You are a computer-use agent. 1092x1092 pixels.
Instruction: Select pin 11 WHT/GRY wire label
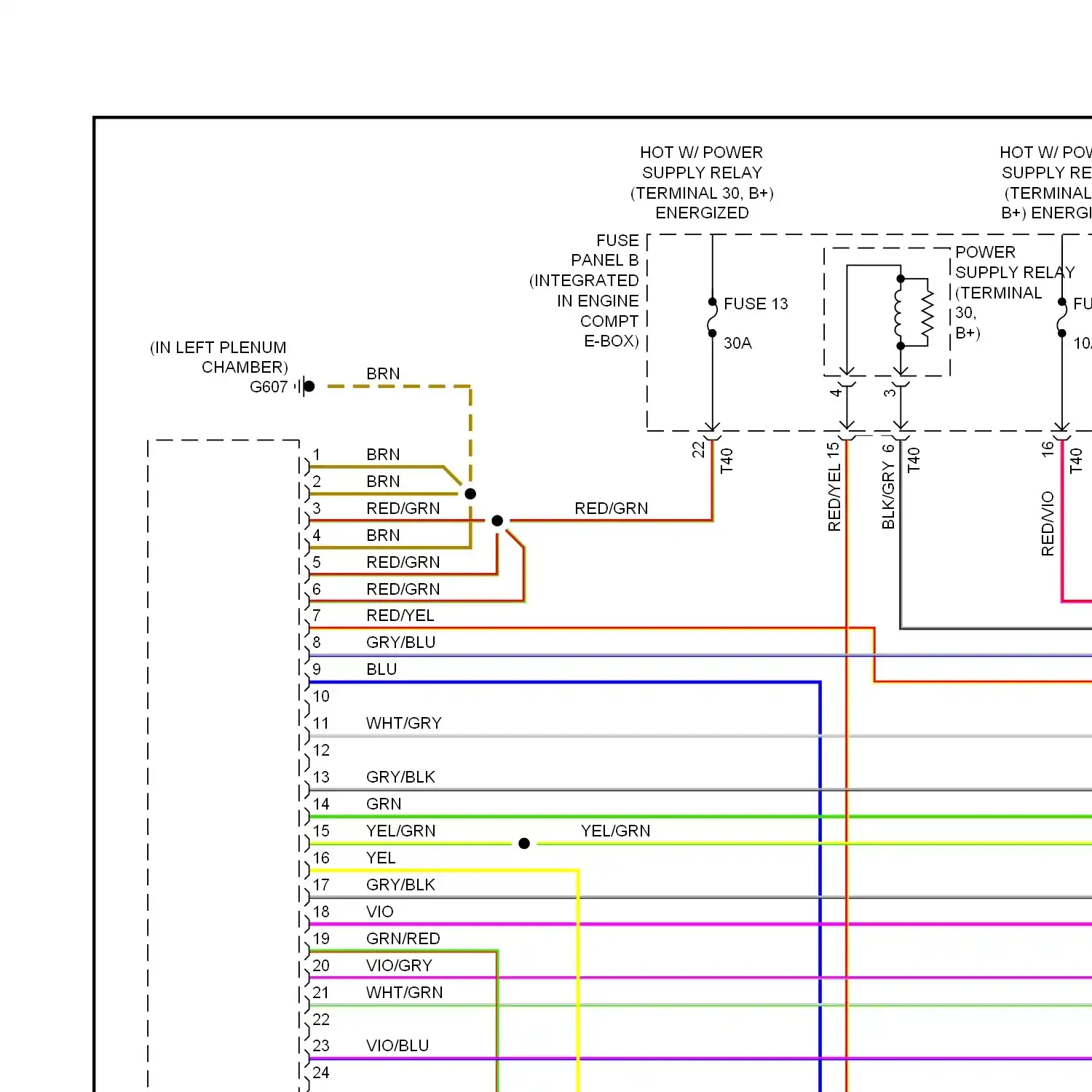404,723
